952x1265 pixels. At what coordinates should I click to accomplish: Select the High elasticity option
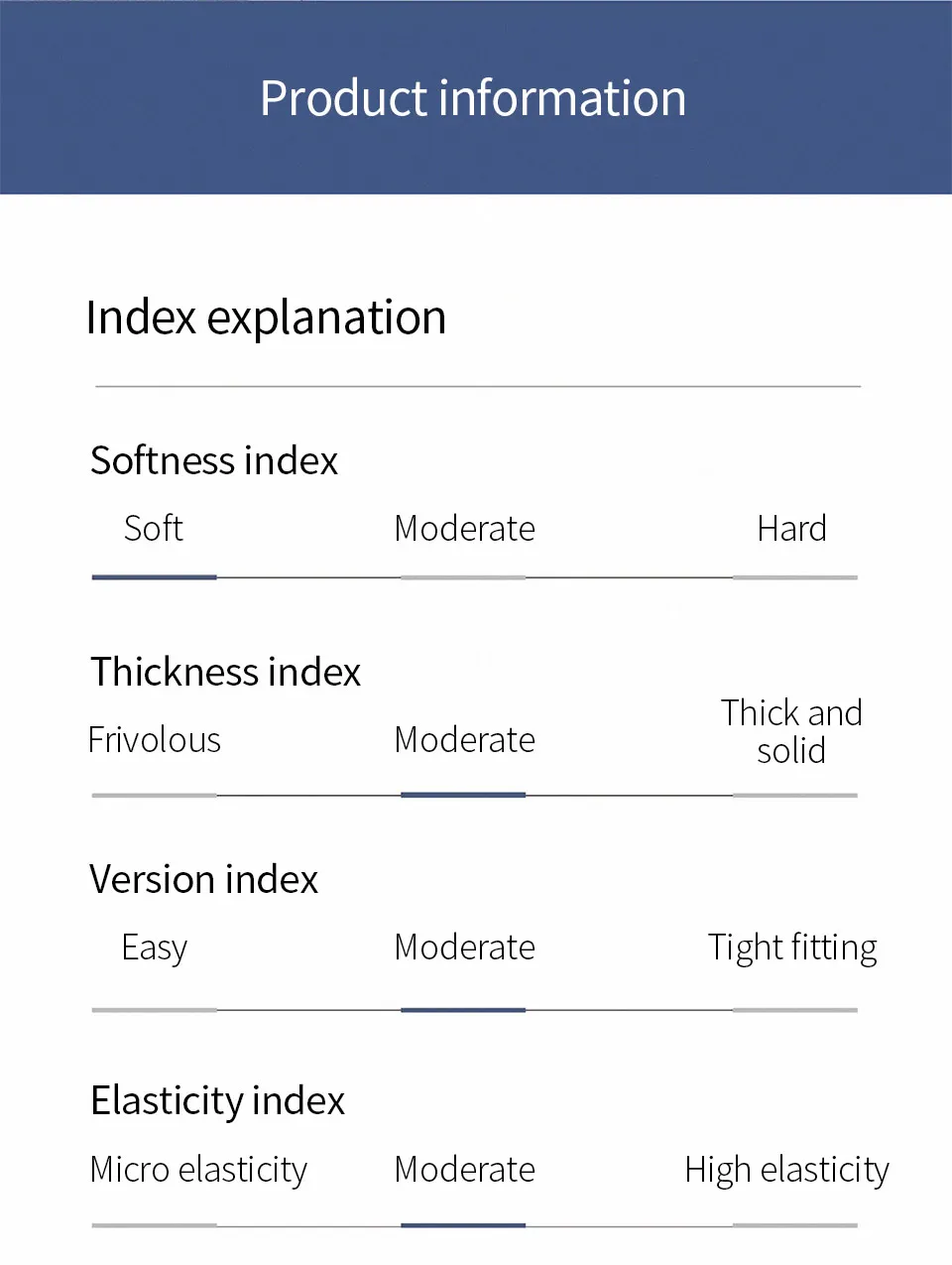[x=786, y=1170]
